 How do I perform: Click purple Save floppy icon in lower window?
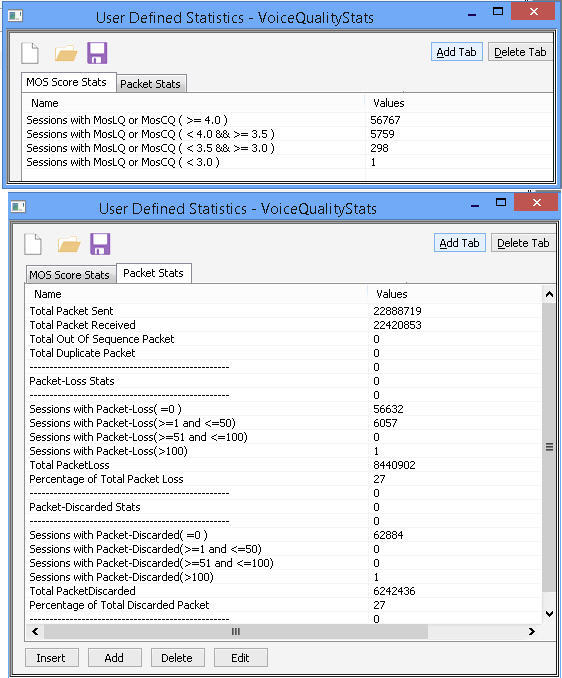pyautogui.click(x=100, y=244)
